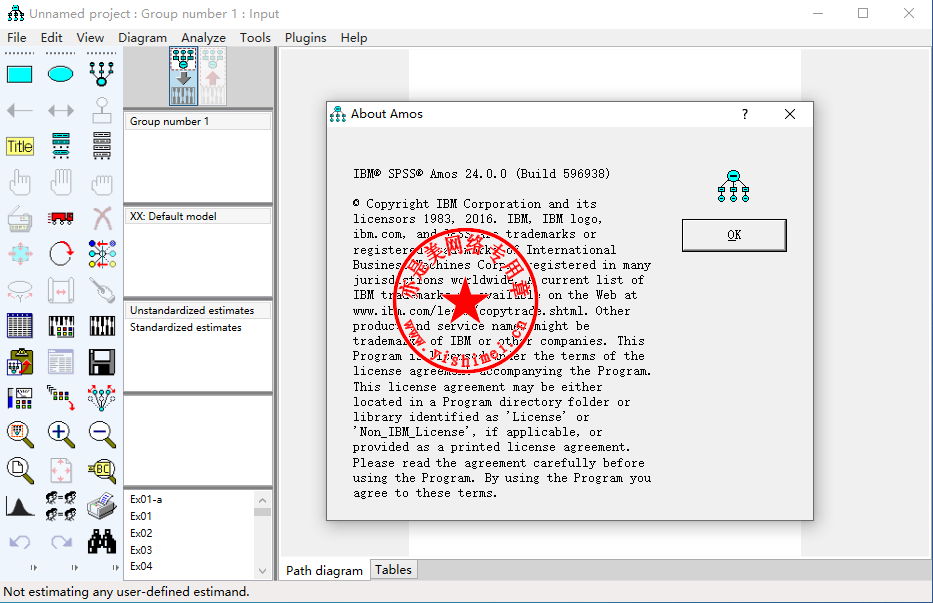Open the File menu
Image resolution: width=933 pixels, height=603 pixels.
coord(17,38)
